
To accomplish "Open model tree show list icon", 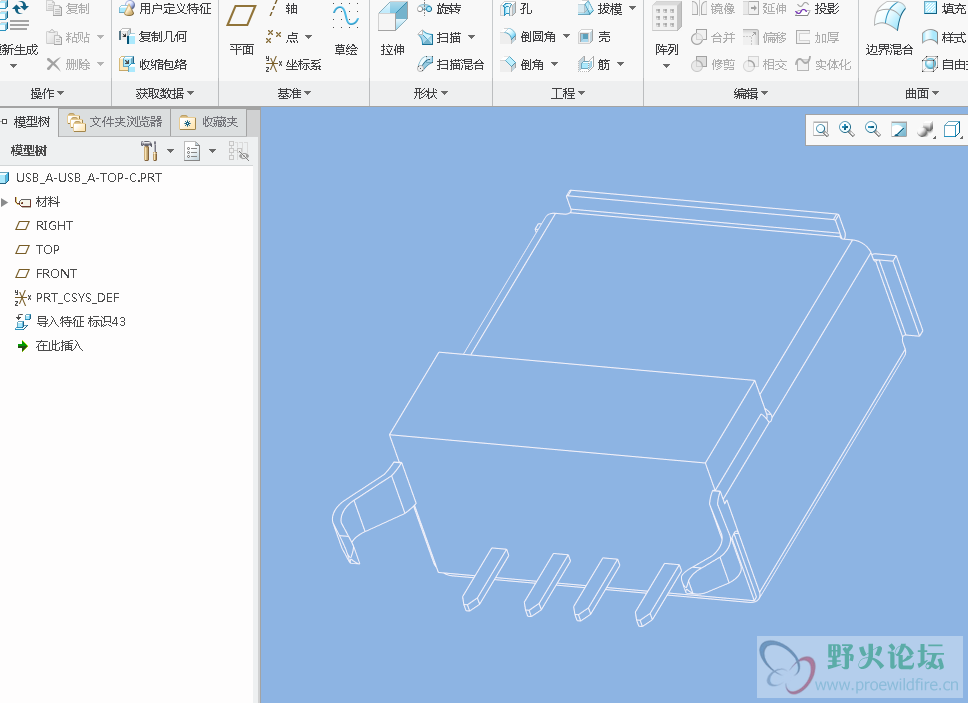I will point(193,151).
